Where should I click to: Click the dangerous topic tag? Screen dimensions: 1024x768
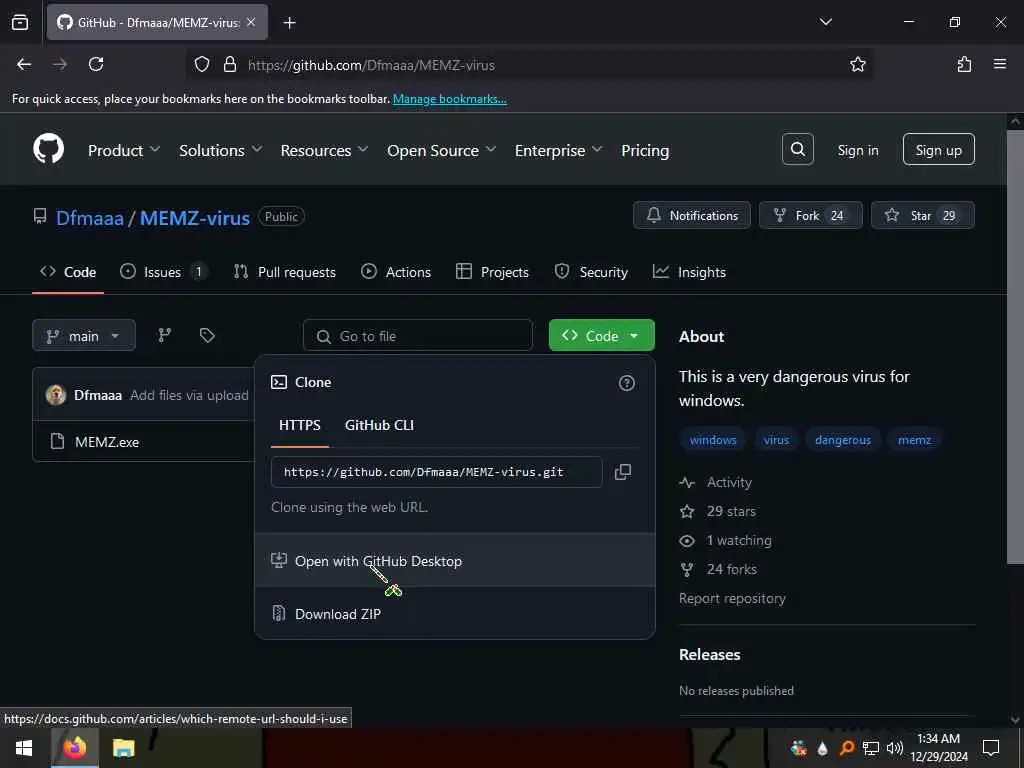tap(842, 440)
